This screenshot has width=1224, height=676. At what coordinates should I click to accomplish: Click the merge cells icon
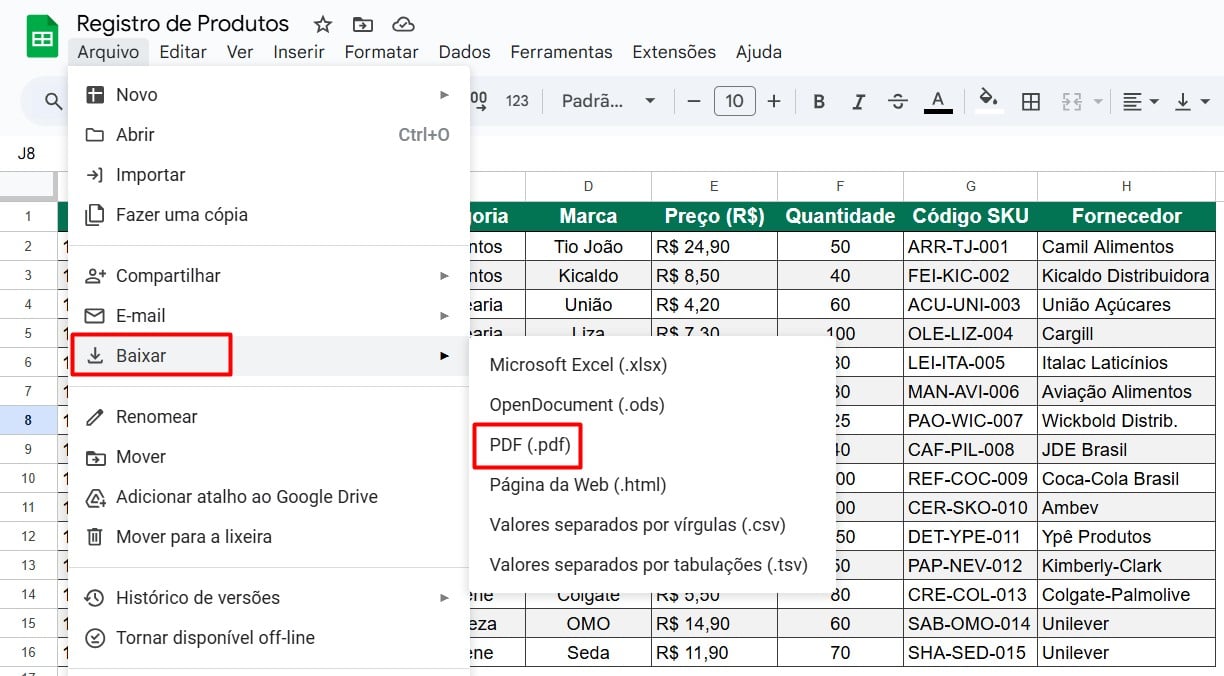point(1072,101)
